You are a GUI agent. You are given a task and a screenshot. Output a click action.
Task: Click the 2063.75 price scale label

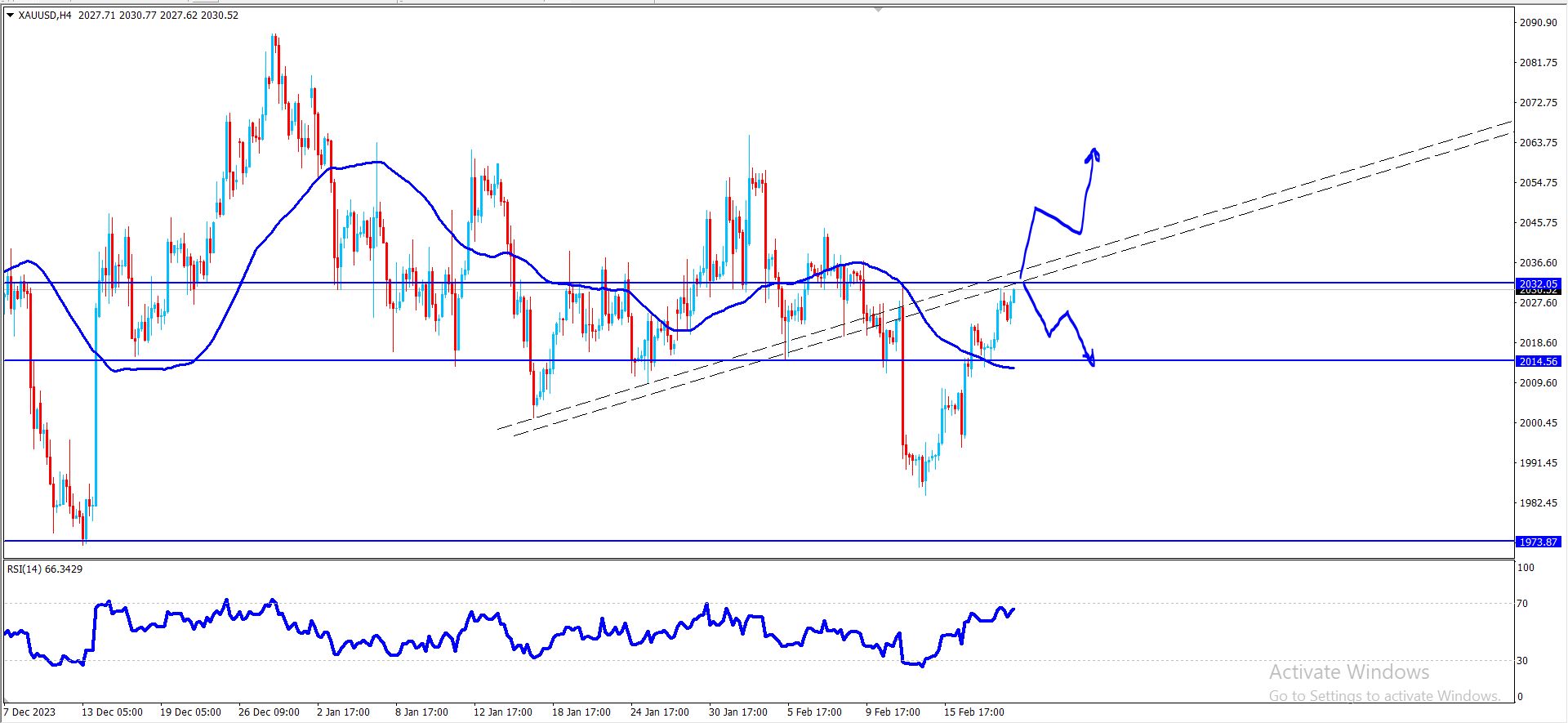click(x=1539, y=143)
